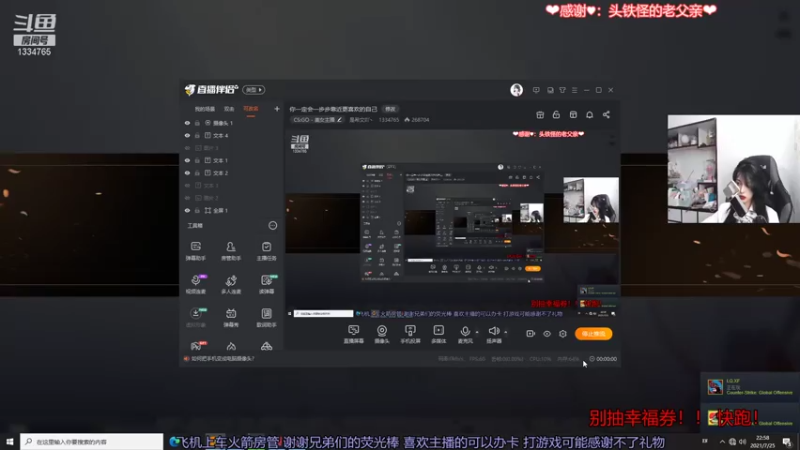Hide the 全屏 1 source
This screenshot has width=800, height=450.
(x=187, y=210)
